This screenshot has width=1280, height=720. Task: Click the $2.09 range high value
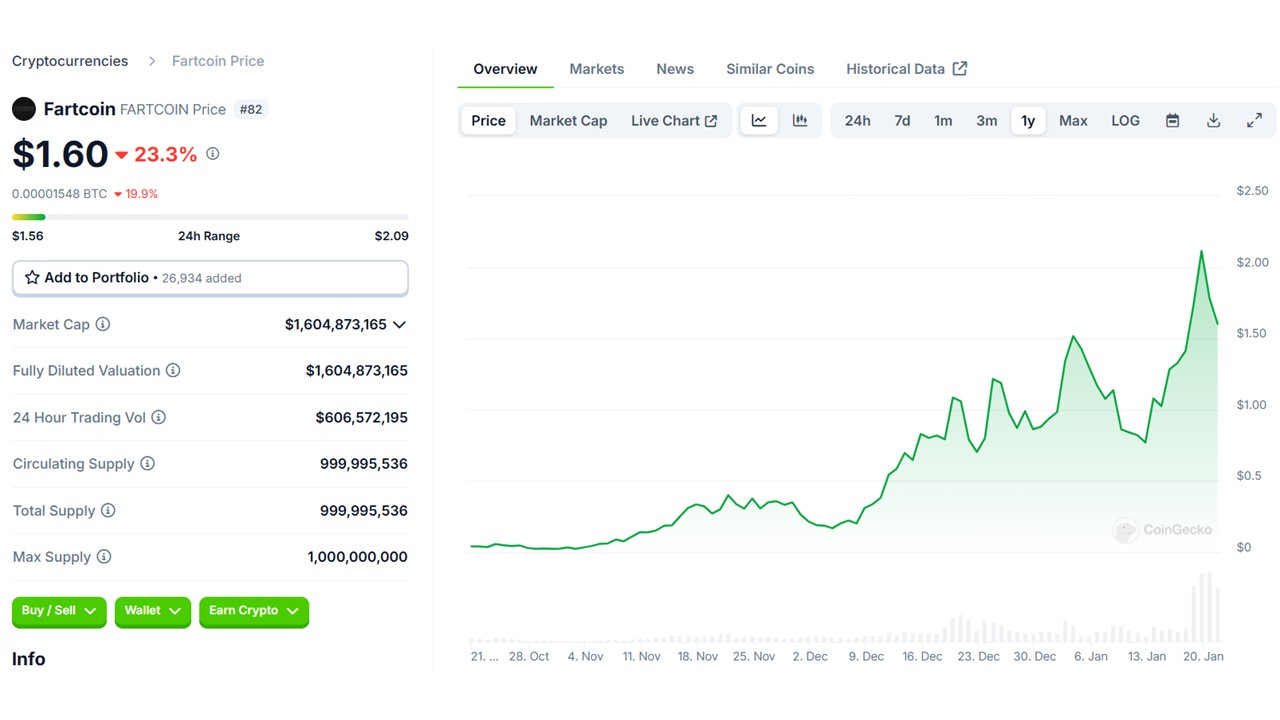[x=391, y=236]
